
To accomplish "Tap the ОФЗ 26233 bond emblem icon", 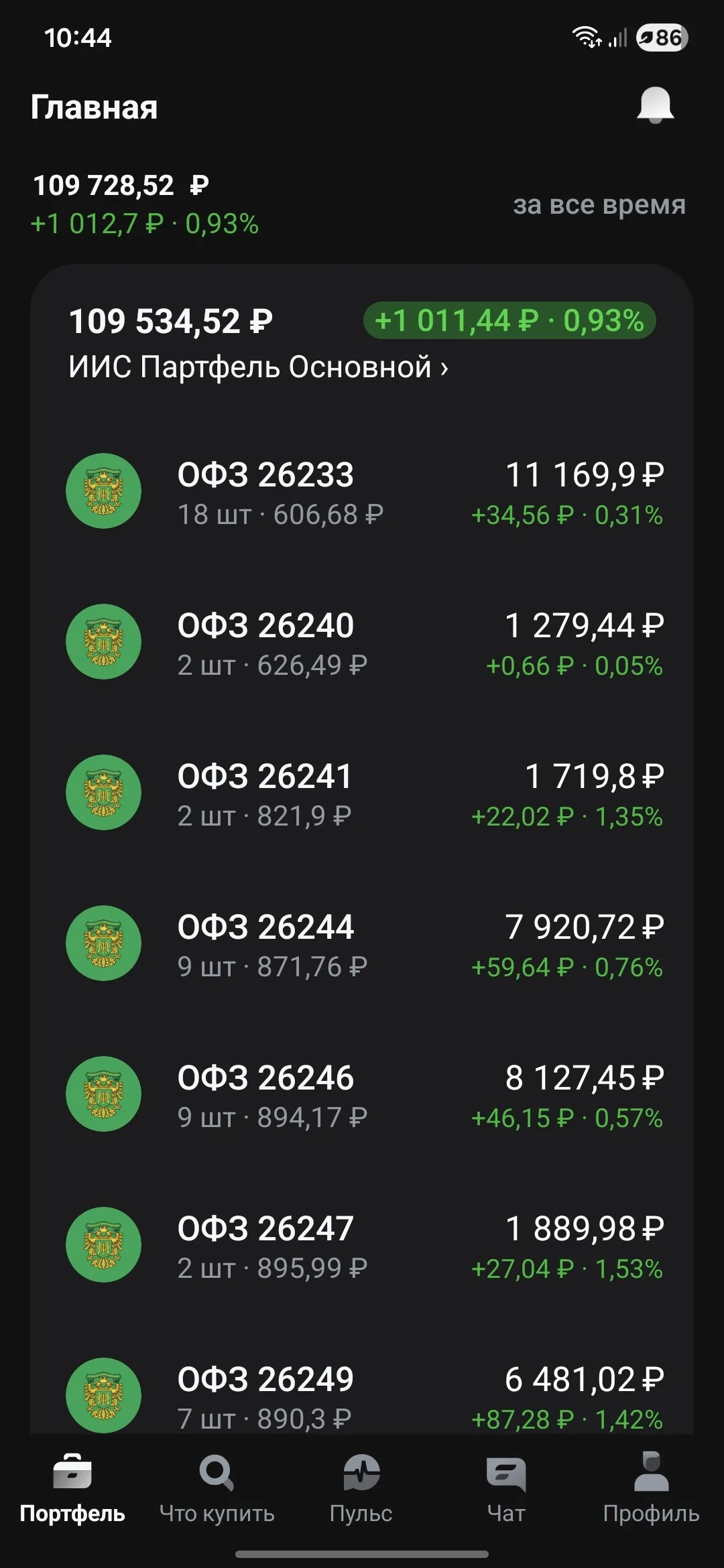I will [x=103, y=491].
